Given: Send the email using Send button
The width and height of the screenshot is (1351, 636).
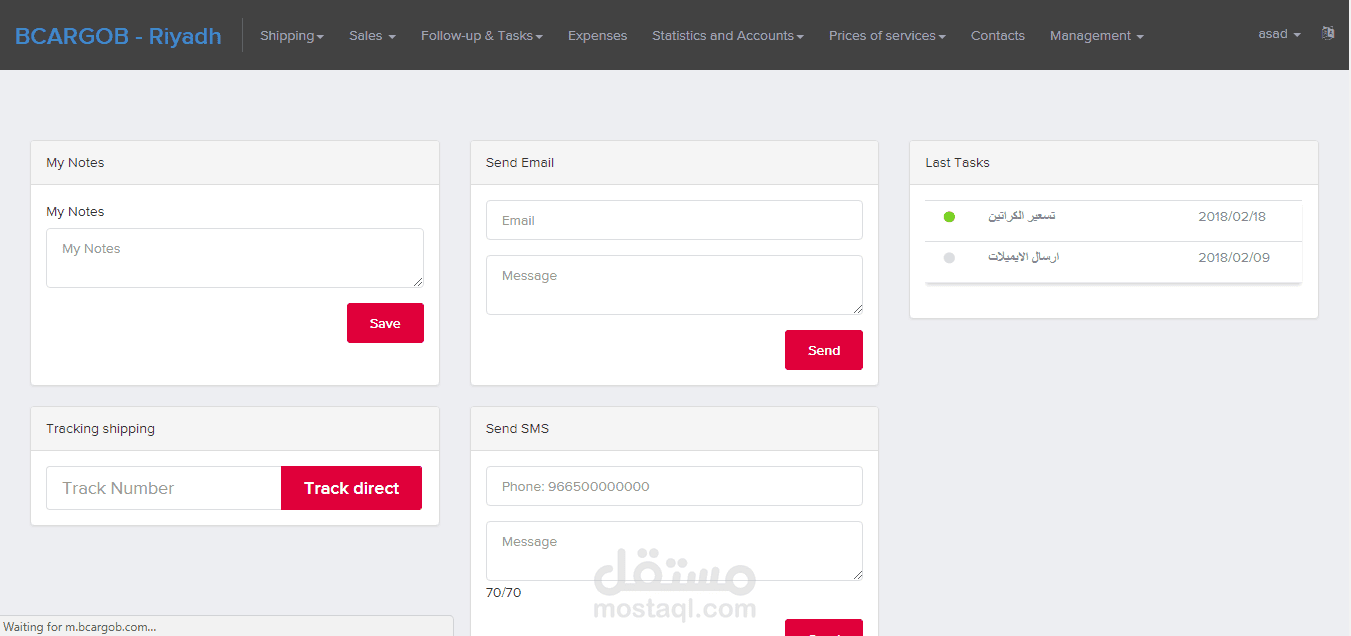Looking at the screenshot, I should (824, 350).
